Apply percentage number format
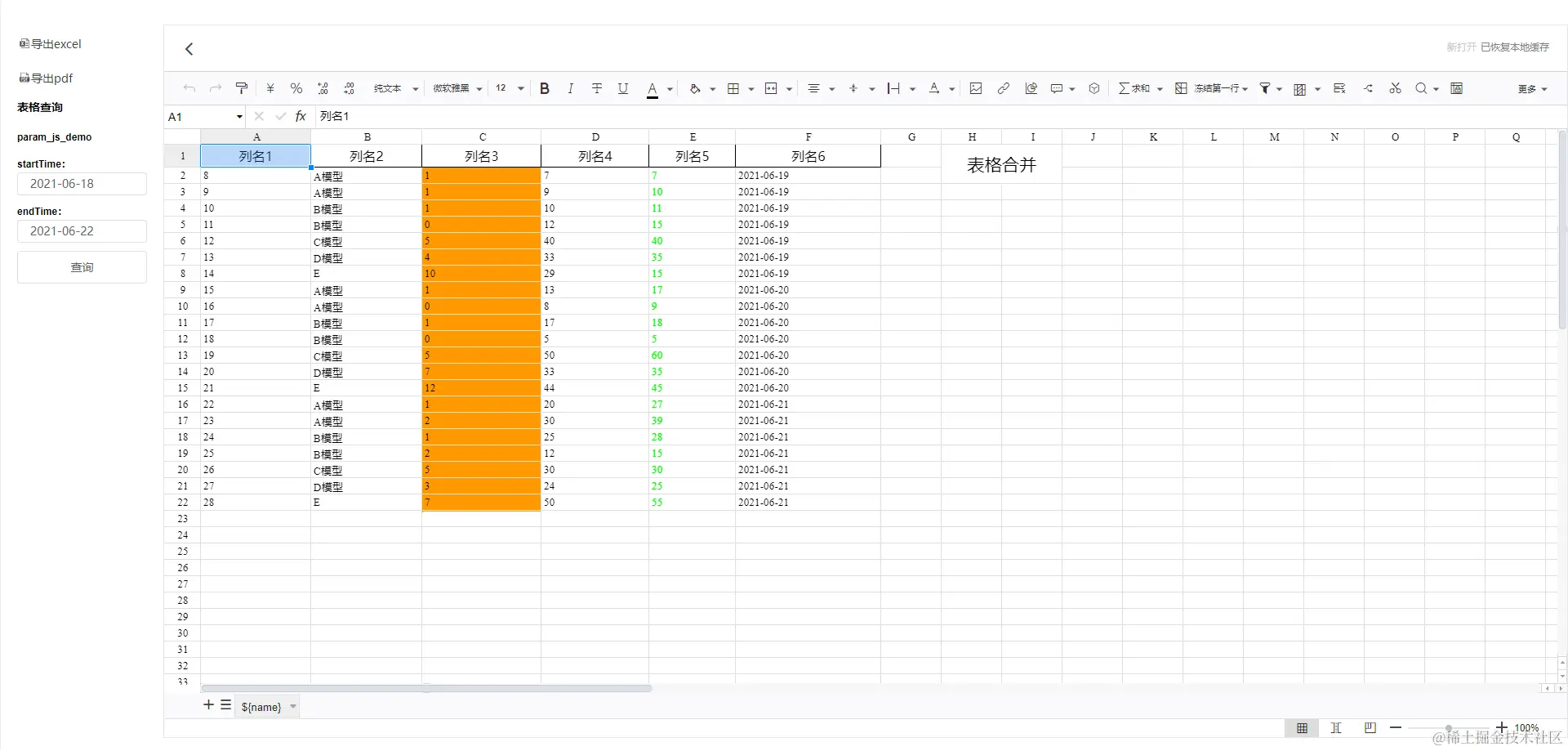 click(x=296, y=88)
